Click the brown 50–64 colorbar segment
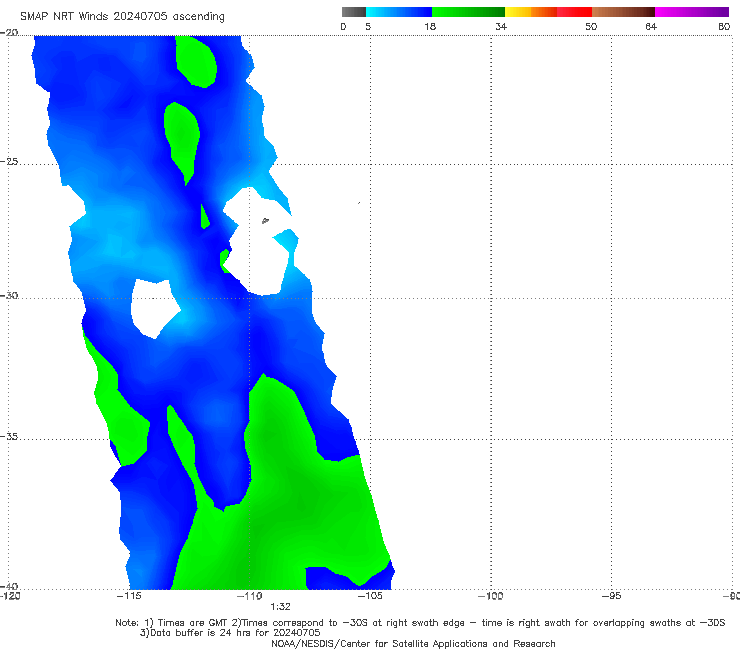Viewport: 740px width, 650px height. pyautogui.click(x=623, y=12)
